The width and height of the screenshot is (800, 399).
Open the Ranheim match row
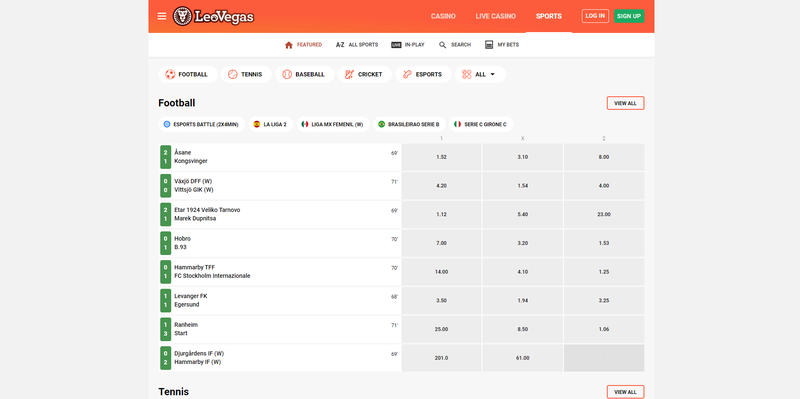pyautogui.click(x=280, y=329)
